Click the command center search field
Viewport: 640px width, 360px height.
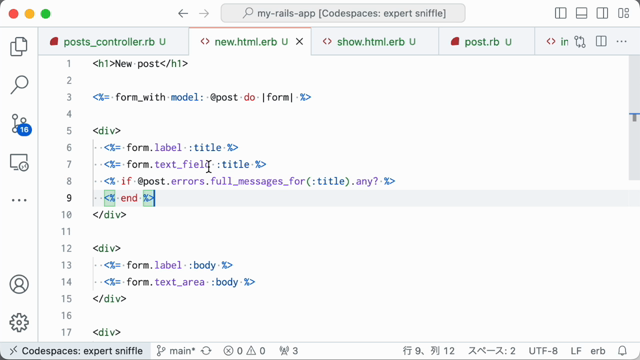click(x=343, y=13)
